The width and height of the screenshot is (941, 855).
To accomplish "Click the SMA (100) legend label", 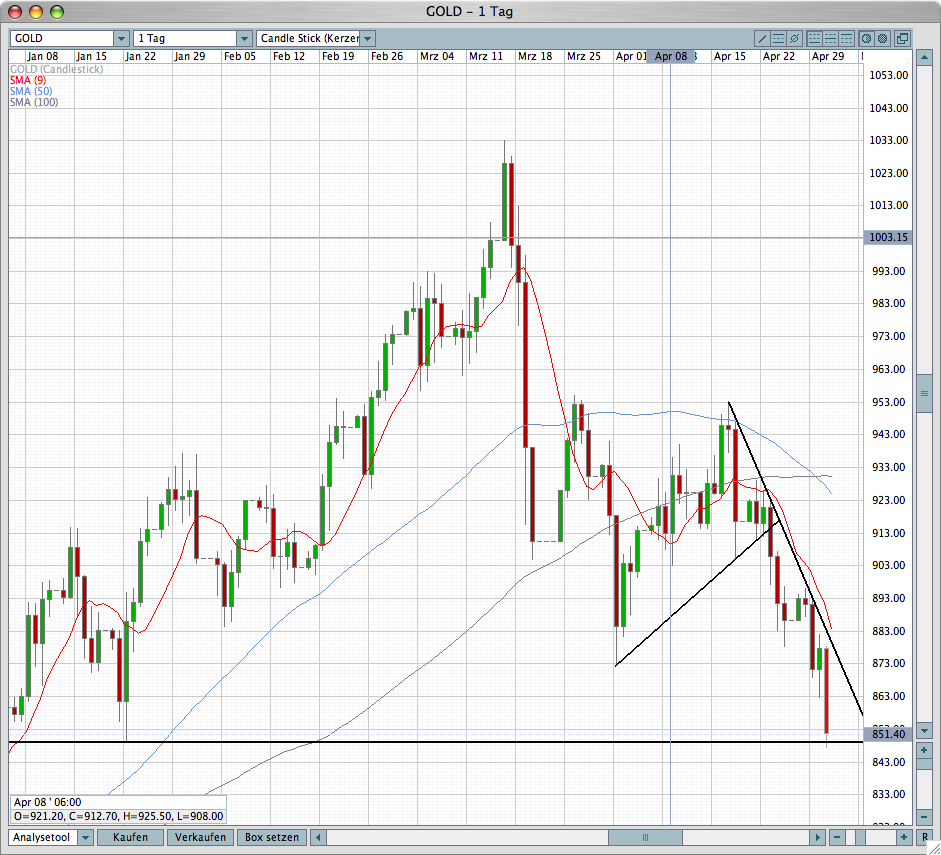I will 34,102.
